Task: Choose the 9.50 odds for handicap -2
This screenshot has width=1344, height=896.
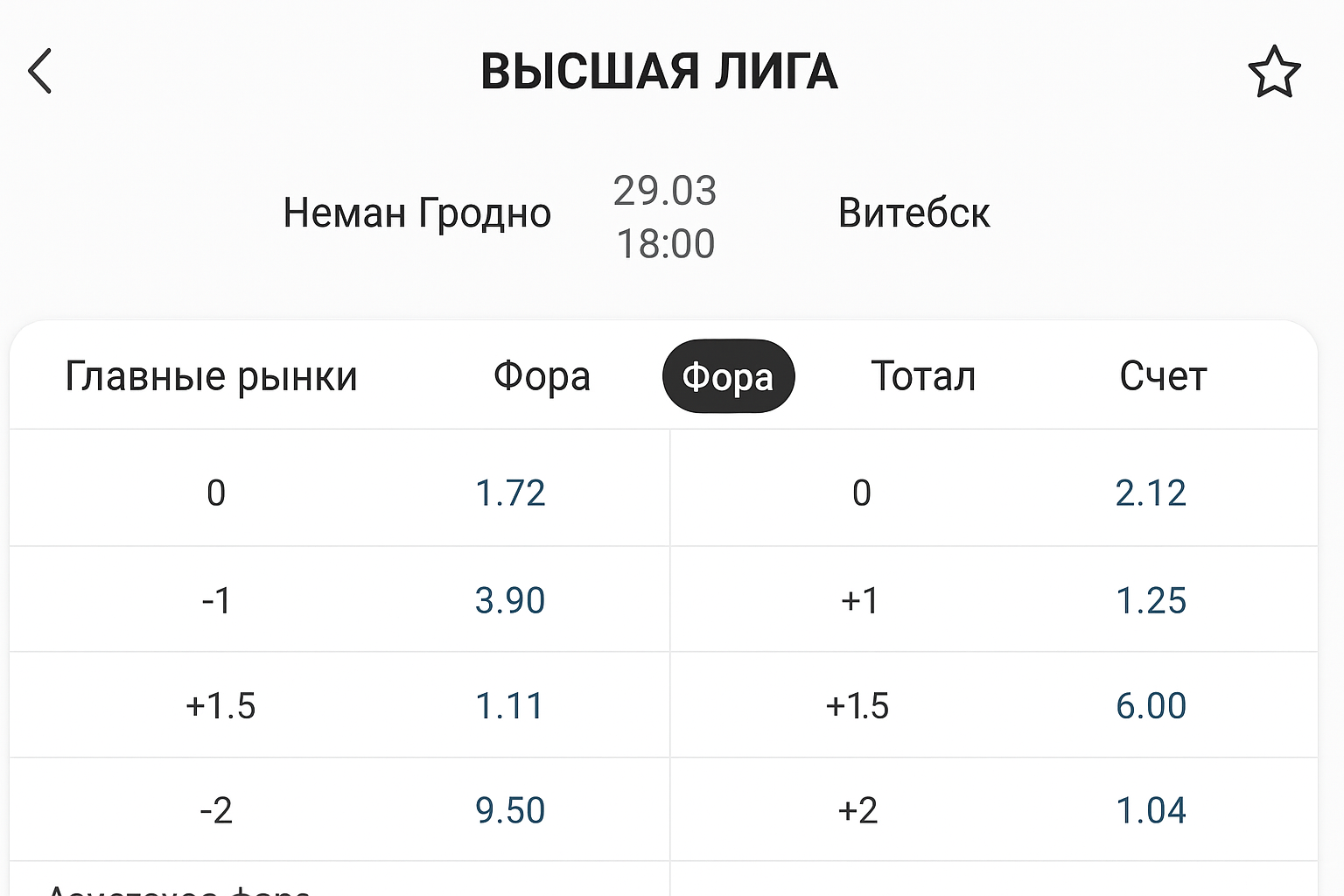Action: click(510, 810)
